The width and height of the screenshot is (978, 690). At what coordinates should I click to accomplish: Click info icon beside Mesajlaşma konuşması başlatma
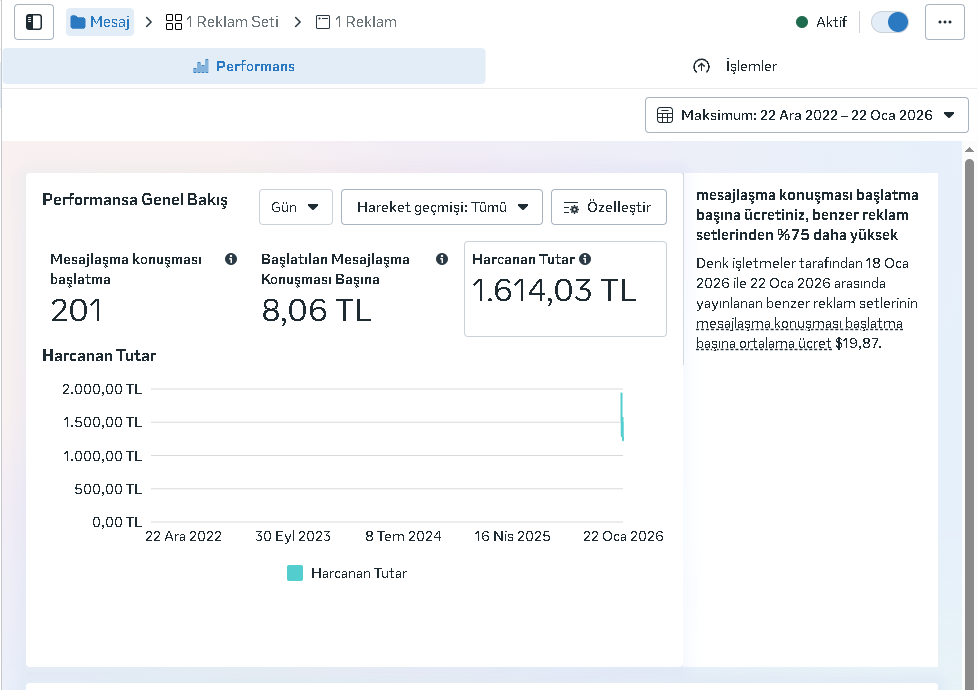(231, 259)
